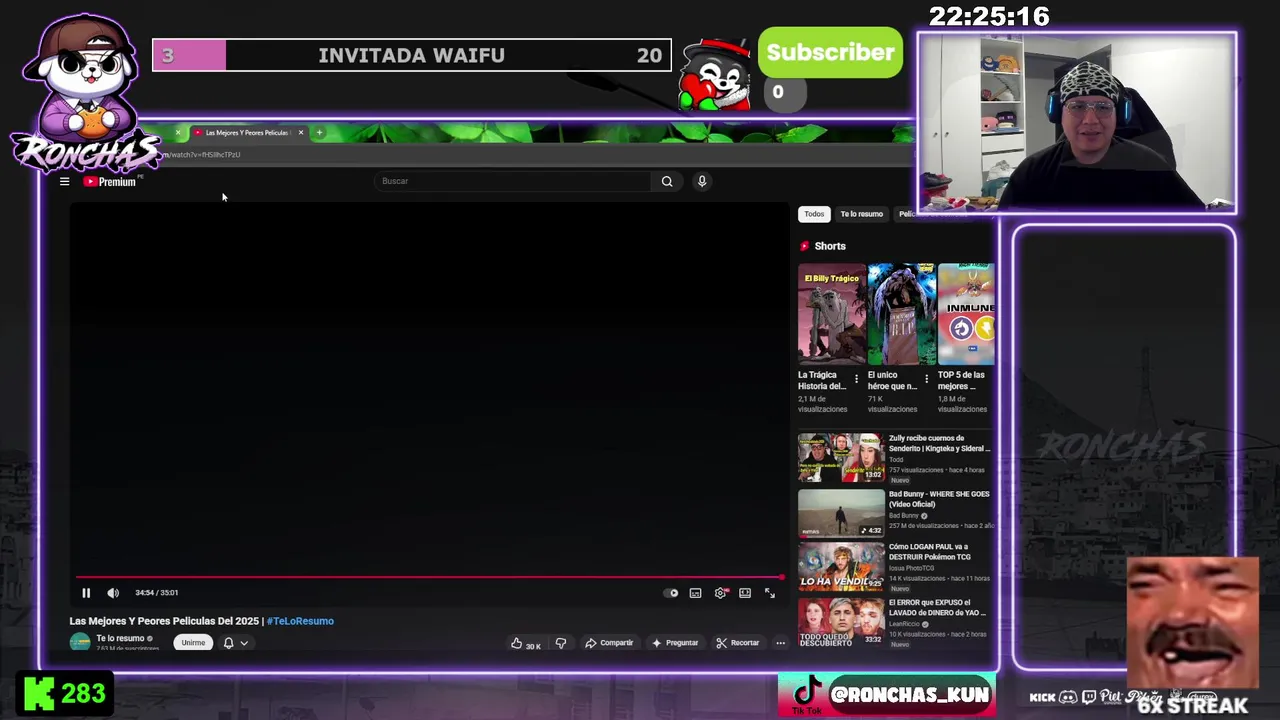Image resolution: width=1280 pixels, height=720 pixels.
Task: Open the El Billy Trágico short thumbnail
Action: [831, 314]
